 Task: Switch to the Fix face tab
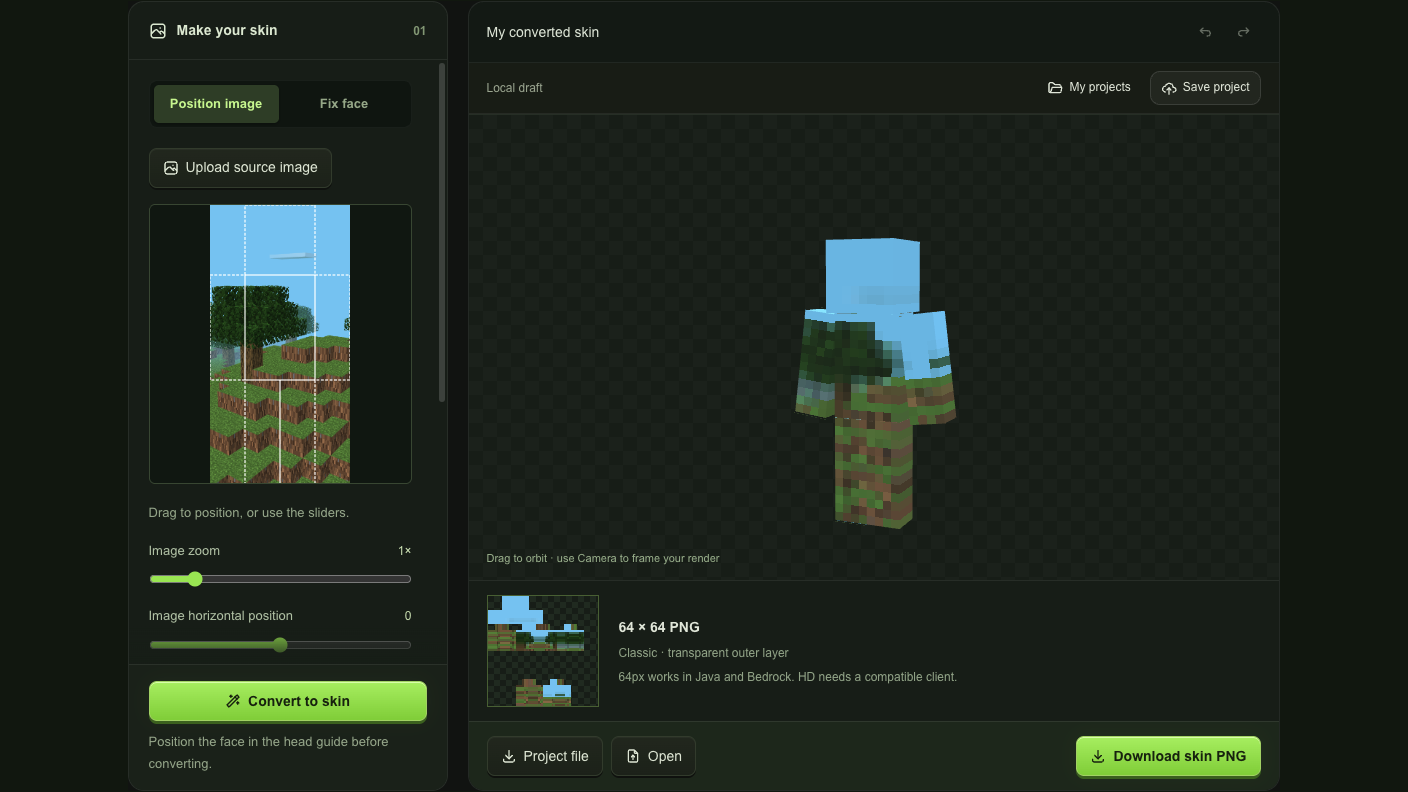344,104
